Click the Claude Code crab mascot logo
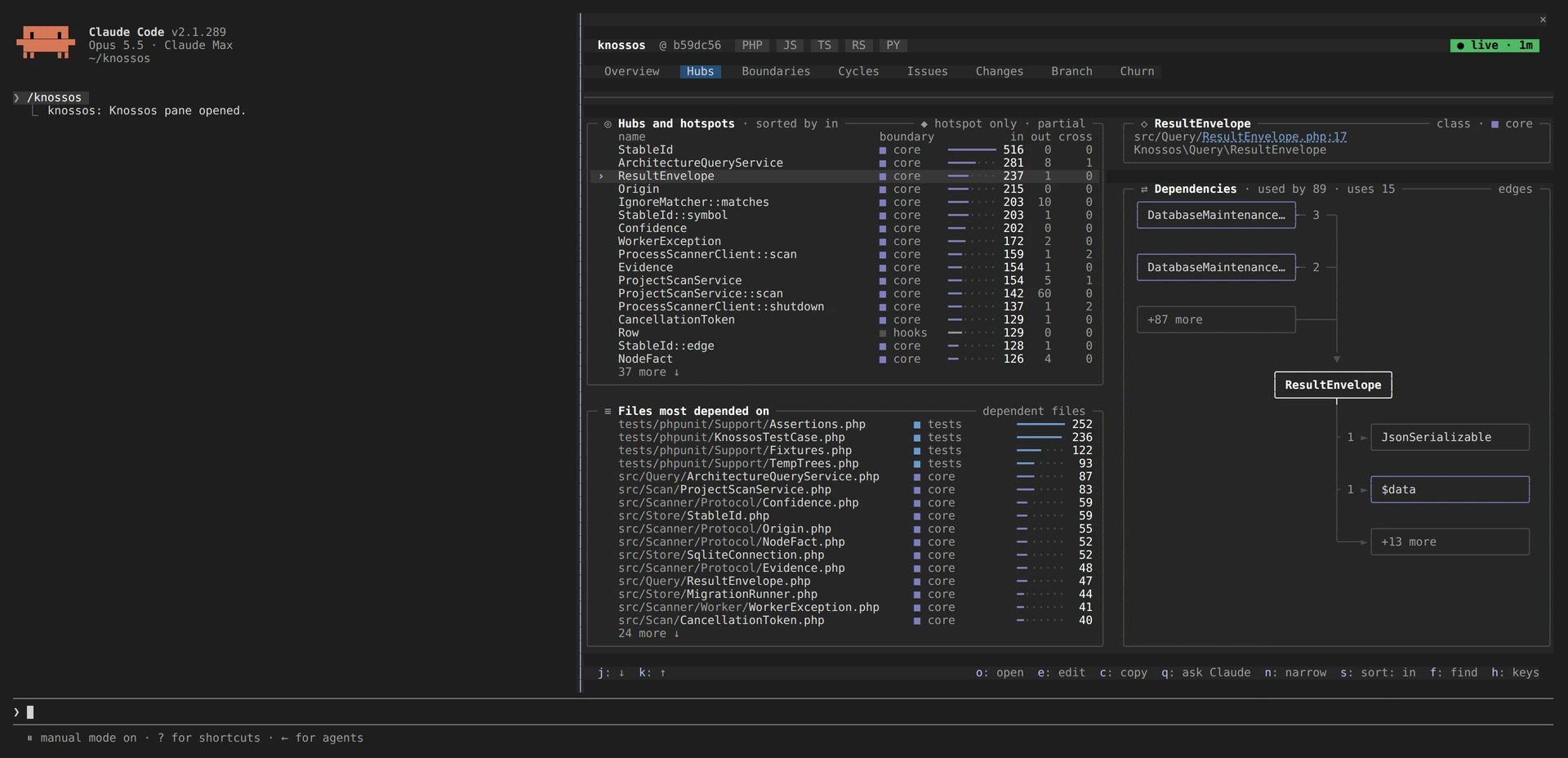The height and width of the screenshot is (758, 1568). [x=46, y=42]
